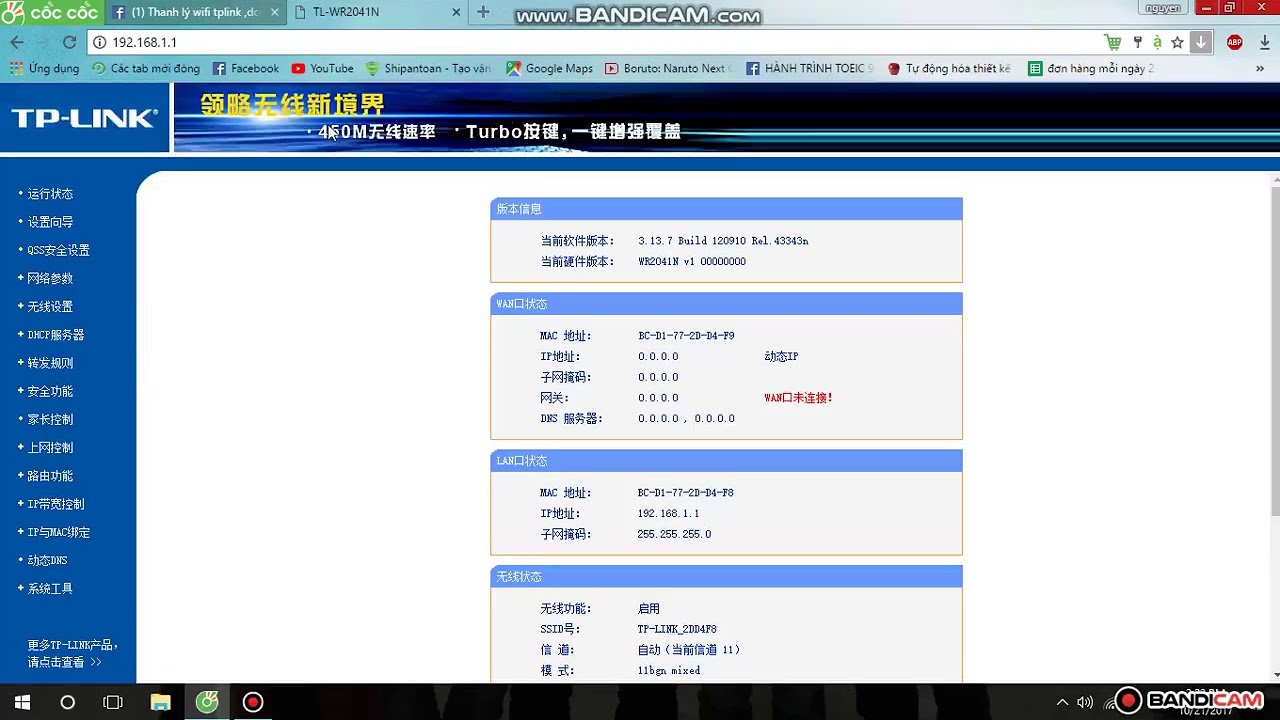Viewport: 1280px width, 720px height.
Task: Expand the IP带宽控制 menu section
Action: [56, 504]
